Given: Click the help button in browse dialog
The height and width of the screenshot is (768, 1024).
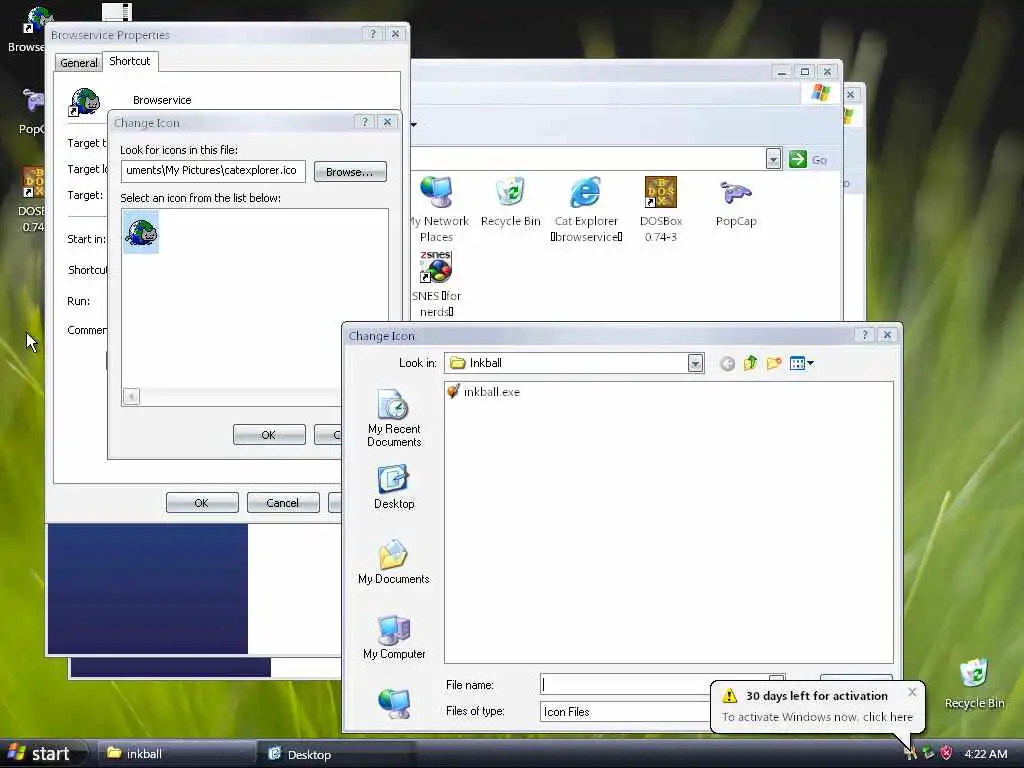Looking at the screenshot, I should click(865, 335).
